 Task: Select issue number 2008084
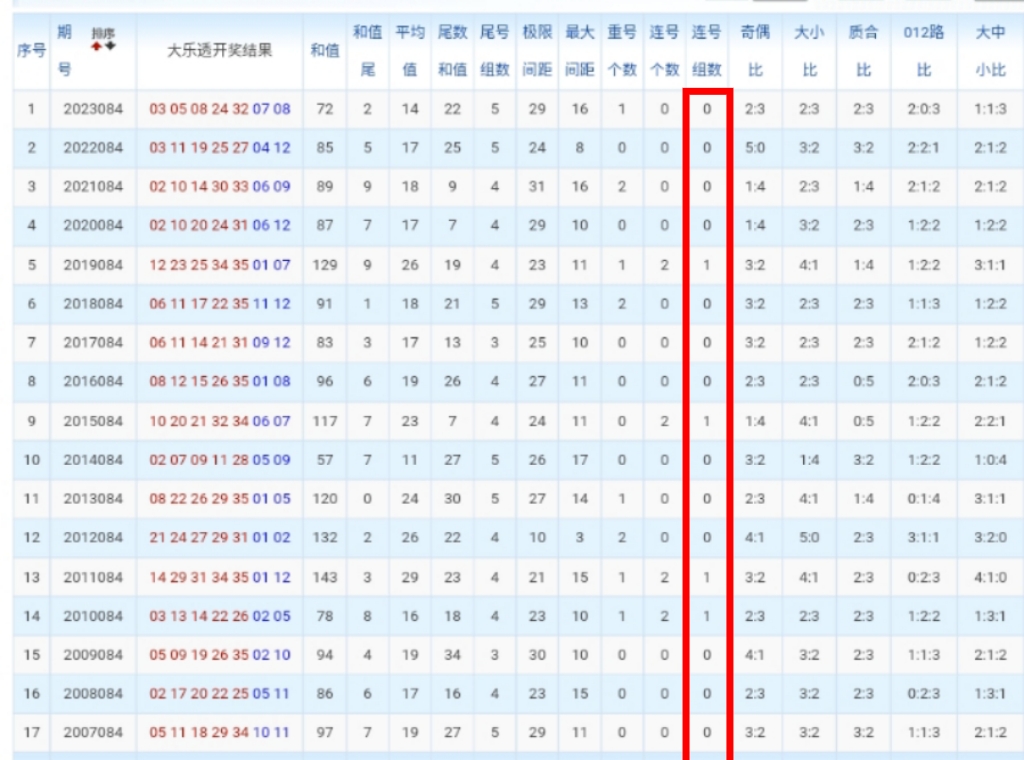click(x=93, y=693)
